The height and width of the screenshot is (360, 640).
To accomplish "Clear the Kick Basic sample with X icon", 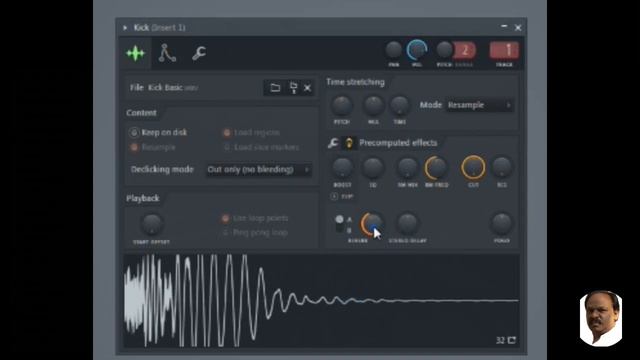I will pyautogui.click(x=307, y=88).
